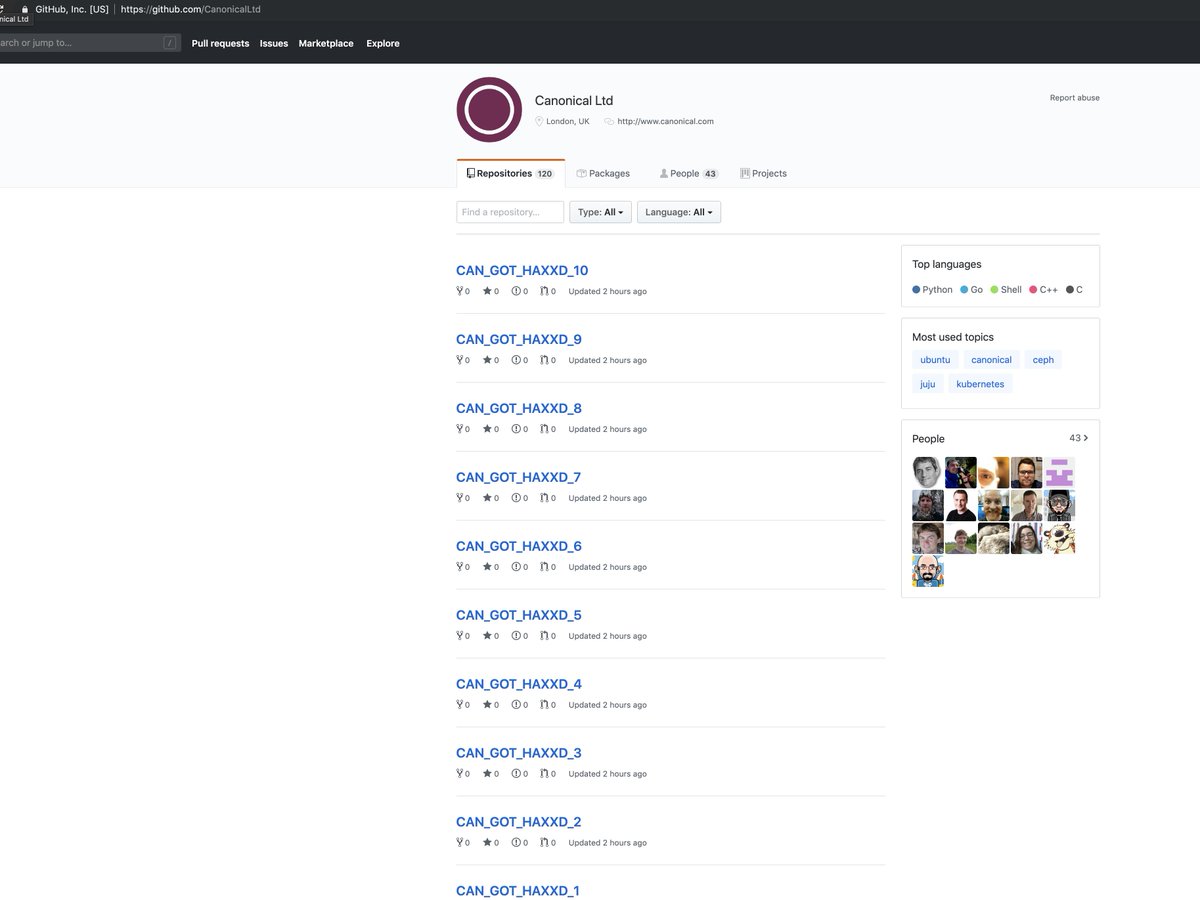Focus the GitHub search or jump to box
The image size is (1200, 900).
coord(90,43)
